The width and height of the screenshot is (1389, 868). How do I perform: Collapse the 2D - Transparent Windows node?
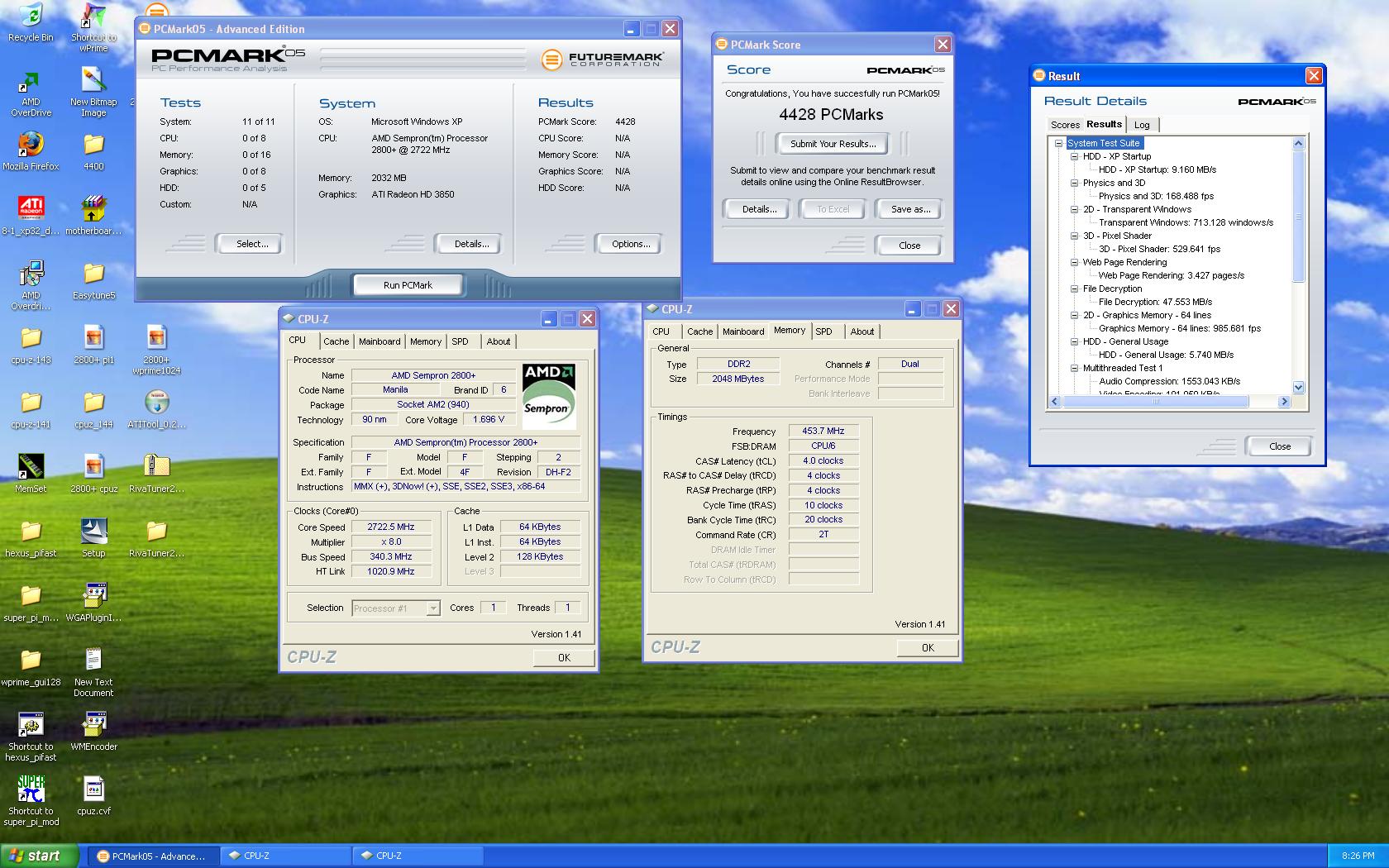[1074, 209]
